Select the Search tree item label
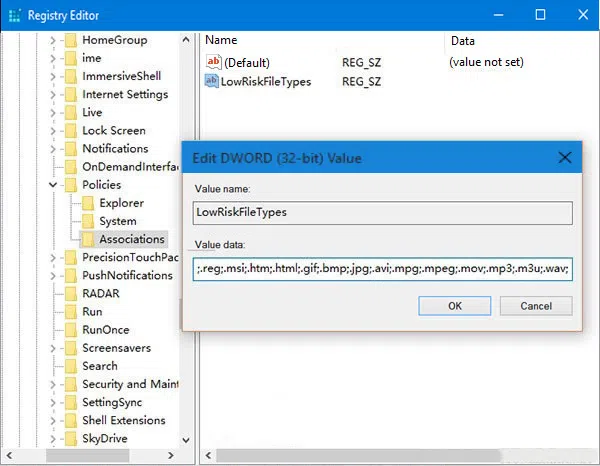 click(100, 366)
